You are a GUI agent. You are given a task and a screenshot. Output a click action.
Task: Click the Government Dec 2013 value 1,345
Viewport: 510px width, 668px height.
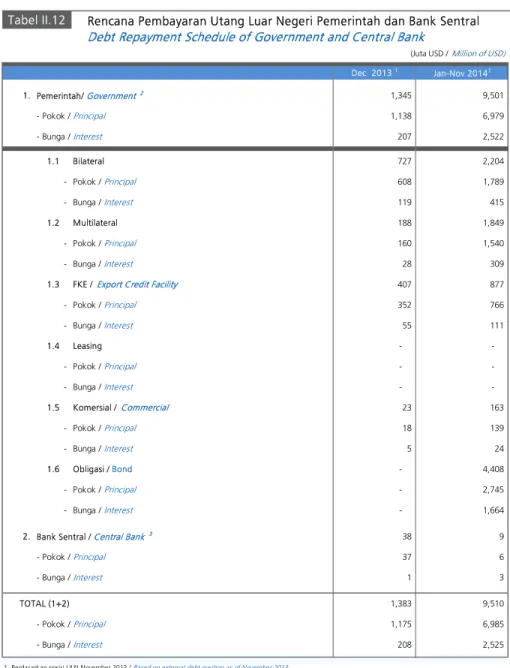point(401,95)
